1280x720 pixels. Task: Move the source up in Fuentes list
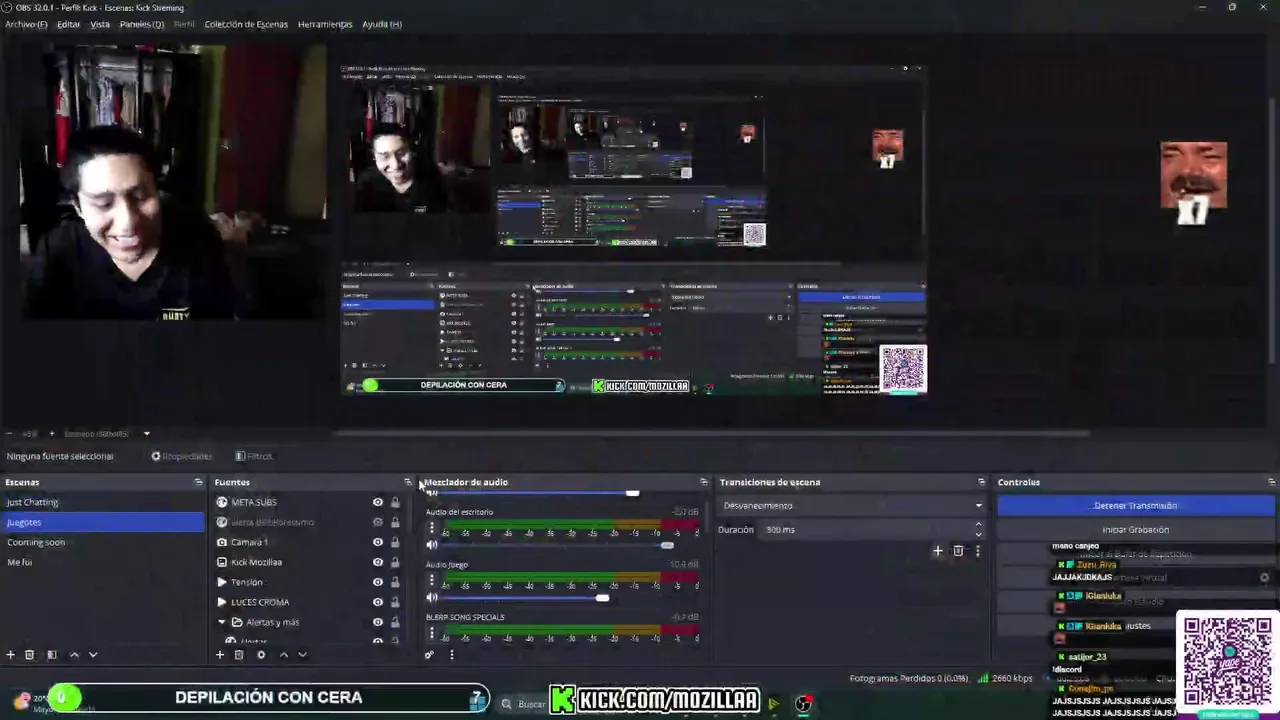coord(284,655)
